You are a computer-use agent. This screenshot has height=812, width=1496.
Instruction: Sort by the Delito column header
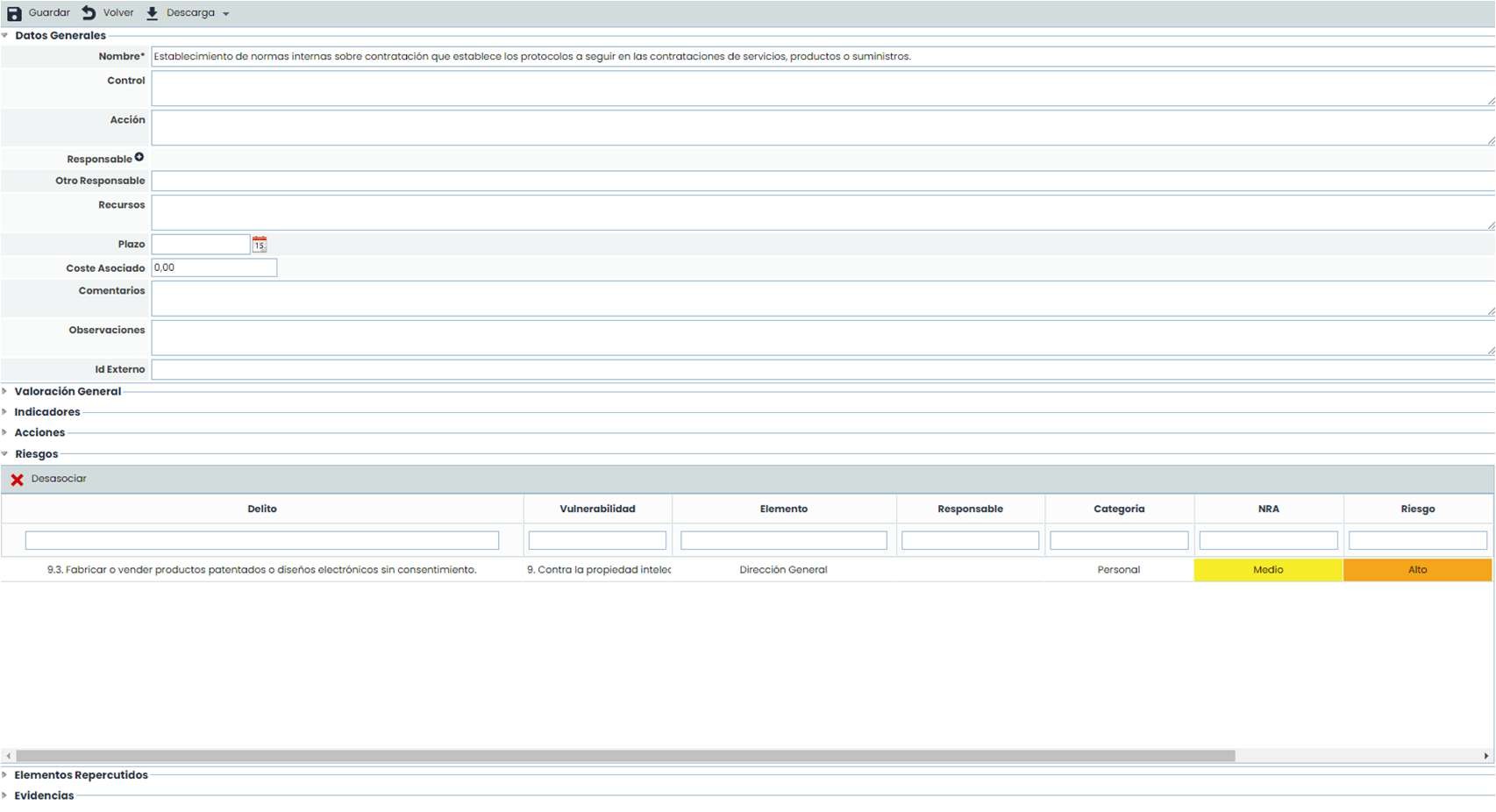261,509
